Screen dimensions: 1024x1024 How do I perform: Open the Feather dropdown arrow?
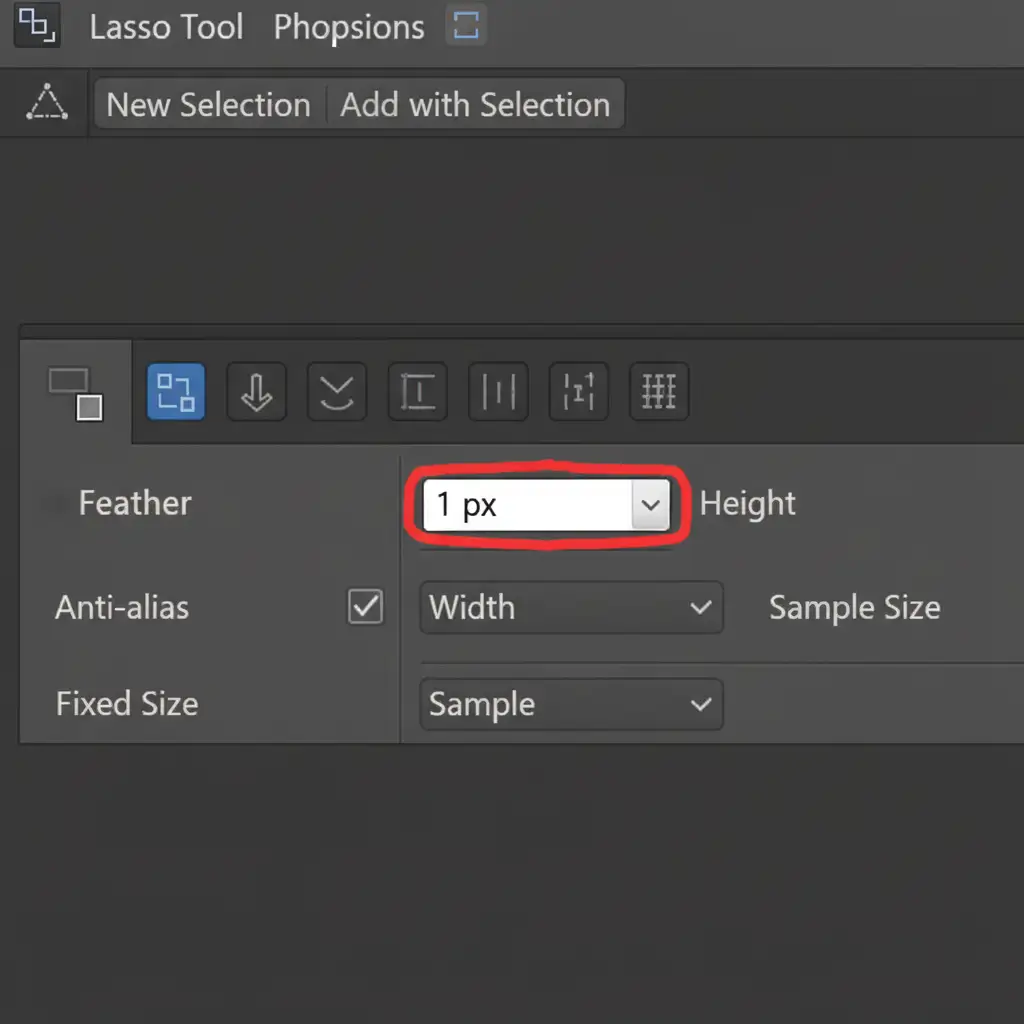tap(650, 505)
